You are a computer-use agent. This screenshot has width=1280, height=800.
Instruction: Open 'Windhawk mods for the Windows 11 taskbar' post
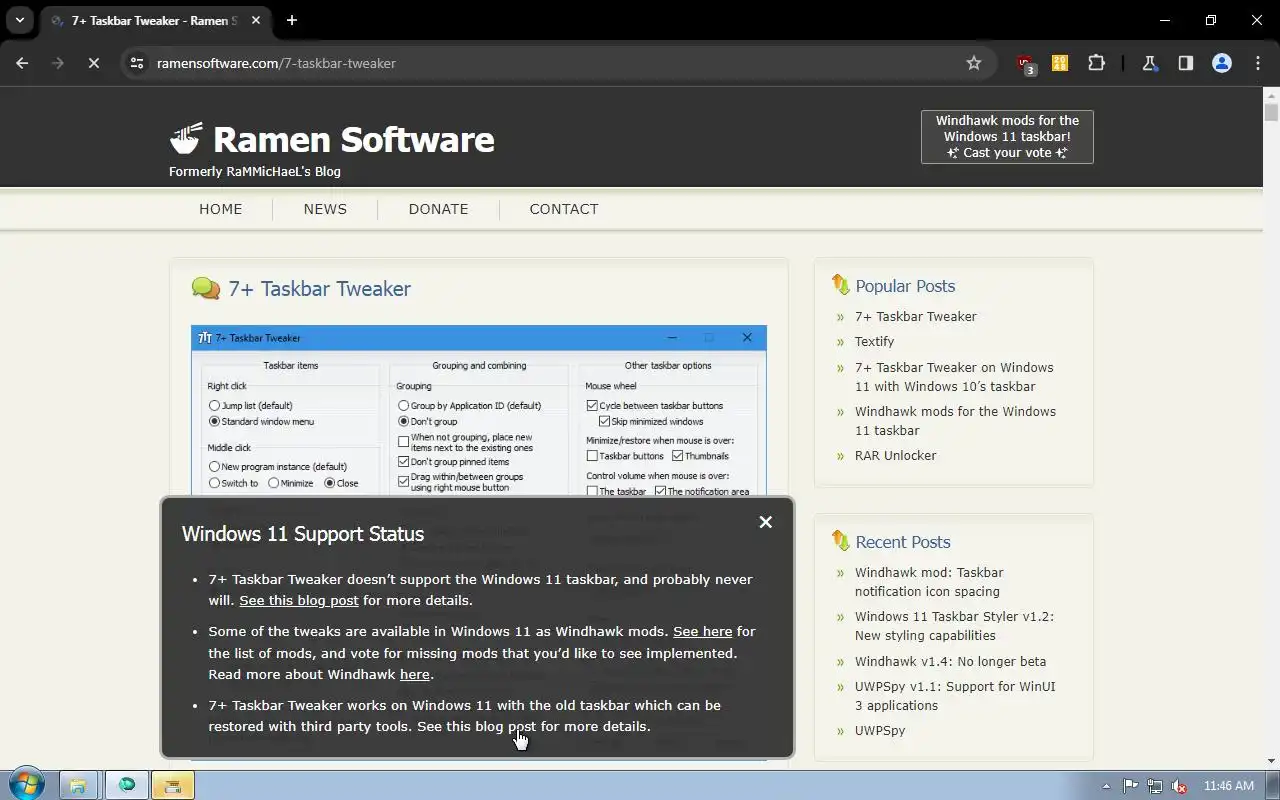[x=955, y=421]
